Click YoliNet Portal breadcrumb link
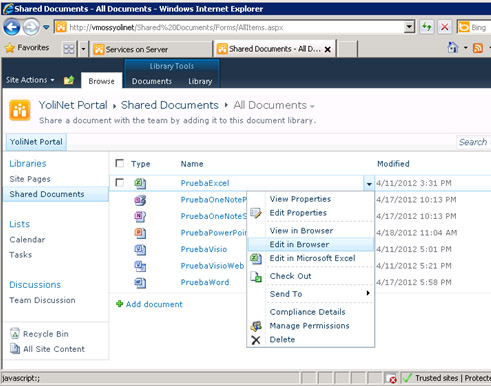Image resolution: width=491 pixels, height=386 pixels. pos(73,105)
